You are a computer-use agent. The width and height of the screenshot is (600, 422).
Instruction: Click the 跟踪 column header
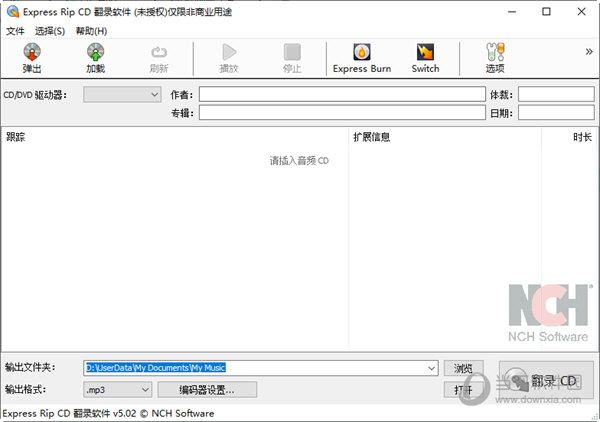[x=16, y=137]
